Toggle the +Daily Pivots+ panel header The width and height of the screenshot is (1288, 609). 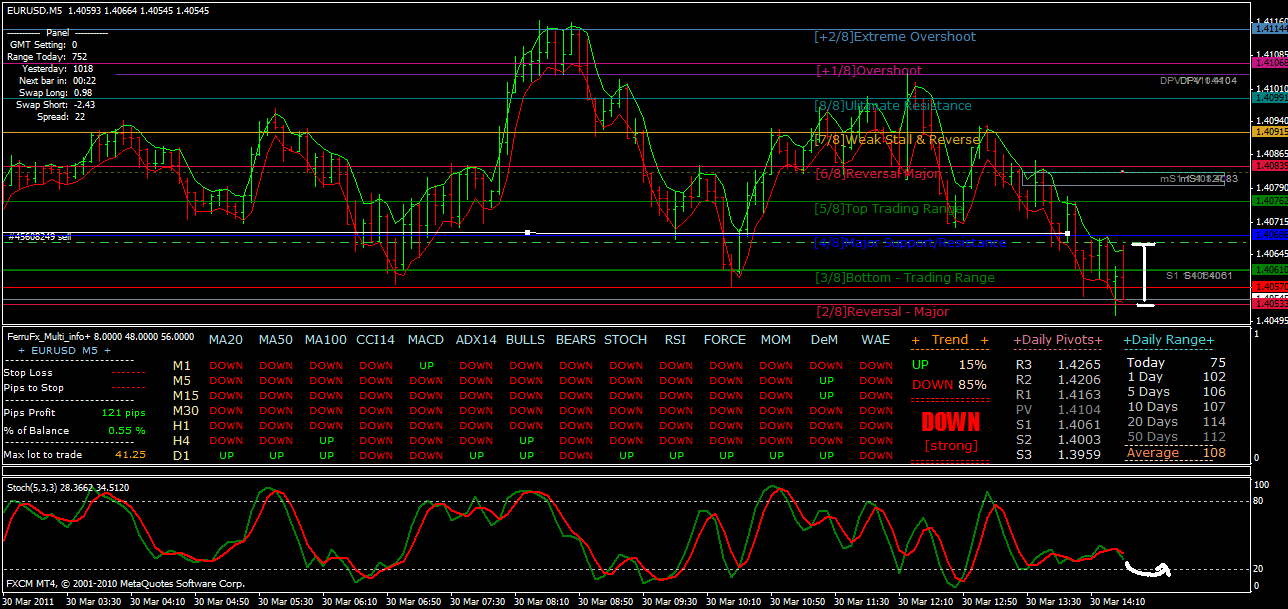[1059, 340]
